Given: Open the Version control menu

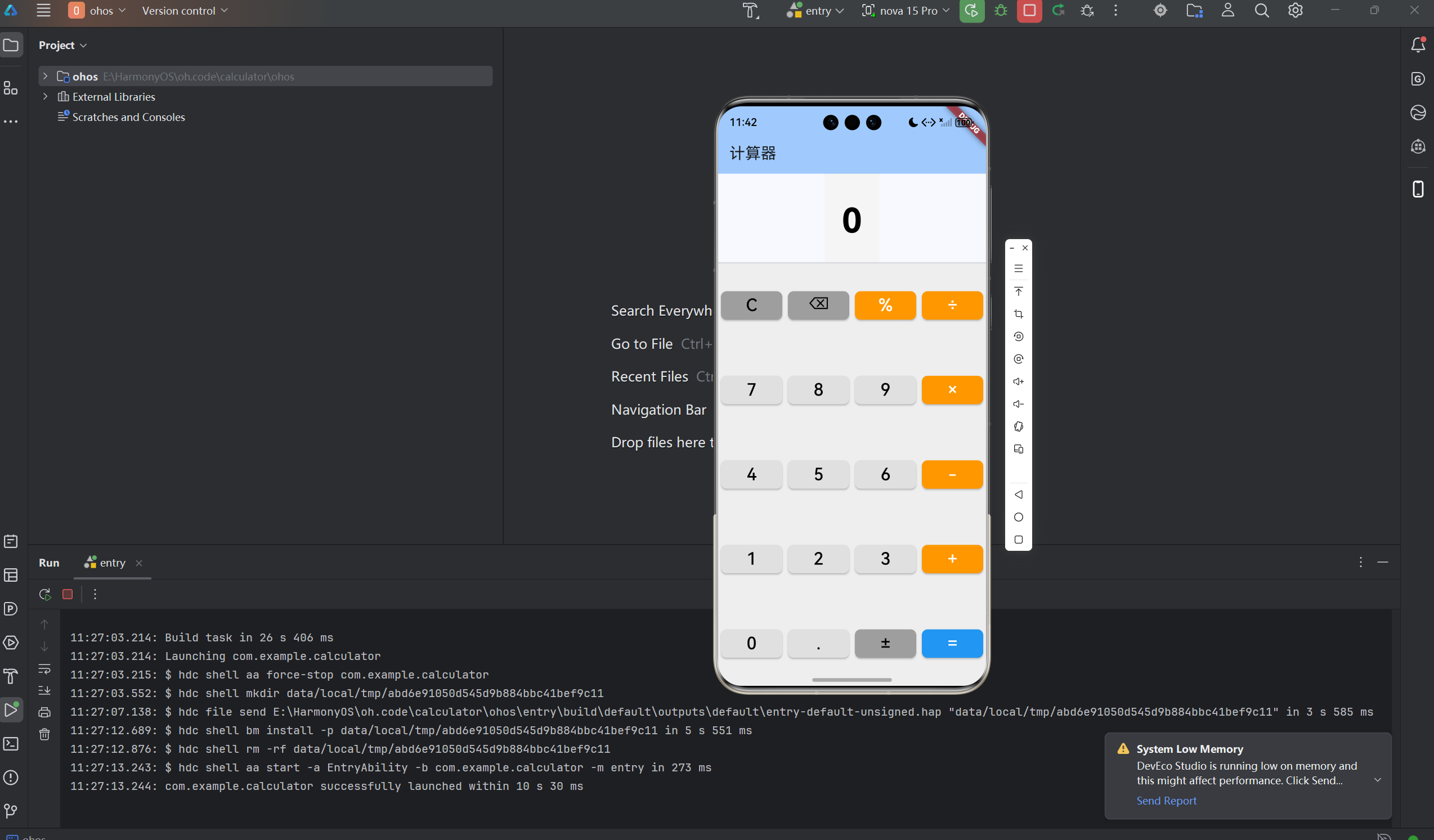Looking at the screenshot, I should coord(185,11).
